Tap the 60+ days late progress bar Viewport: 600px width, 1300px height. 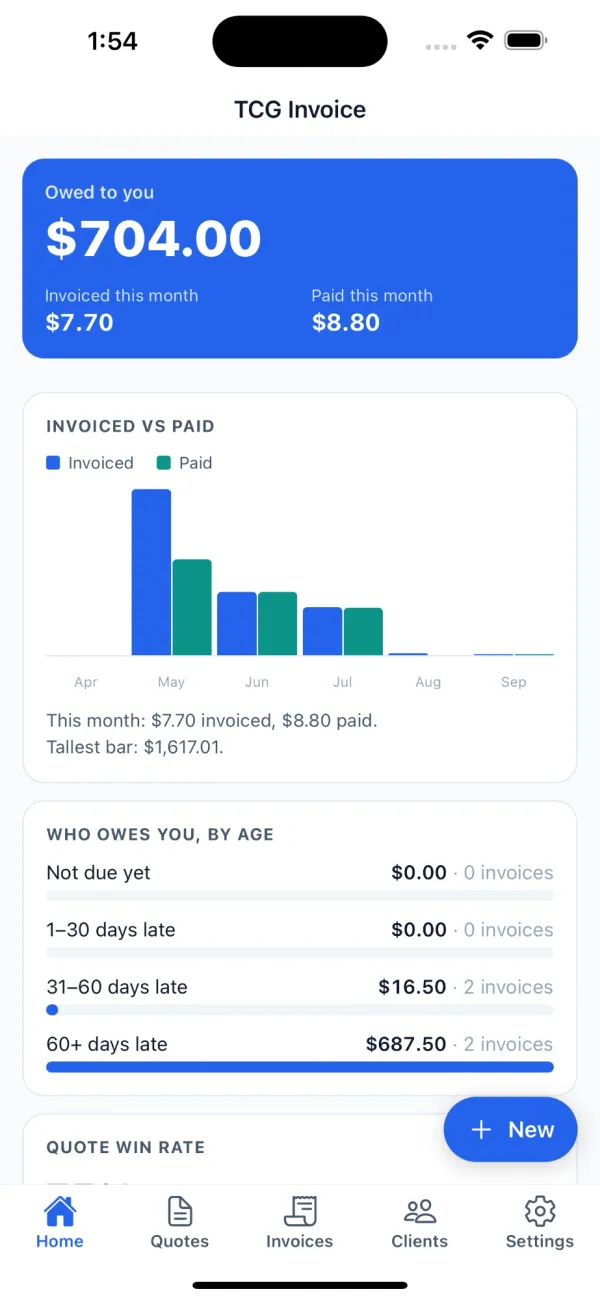click(300, 1067)
